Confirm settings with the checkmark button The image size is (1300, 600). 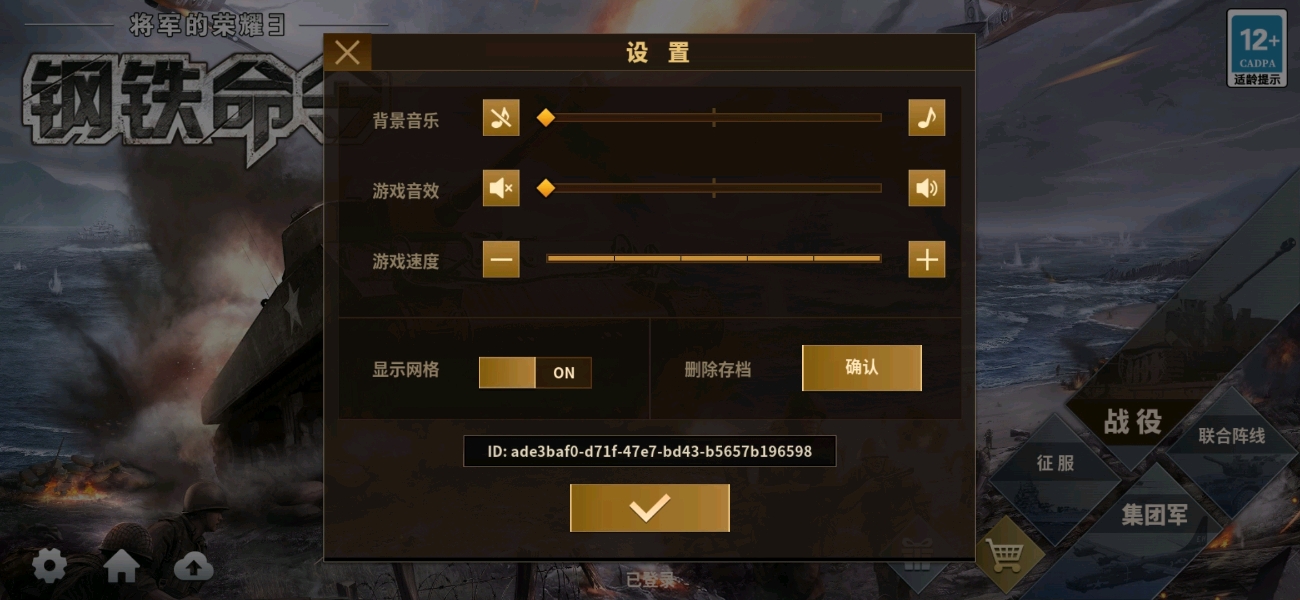(x=650, y=508)
